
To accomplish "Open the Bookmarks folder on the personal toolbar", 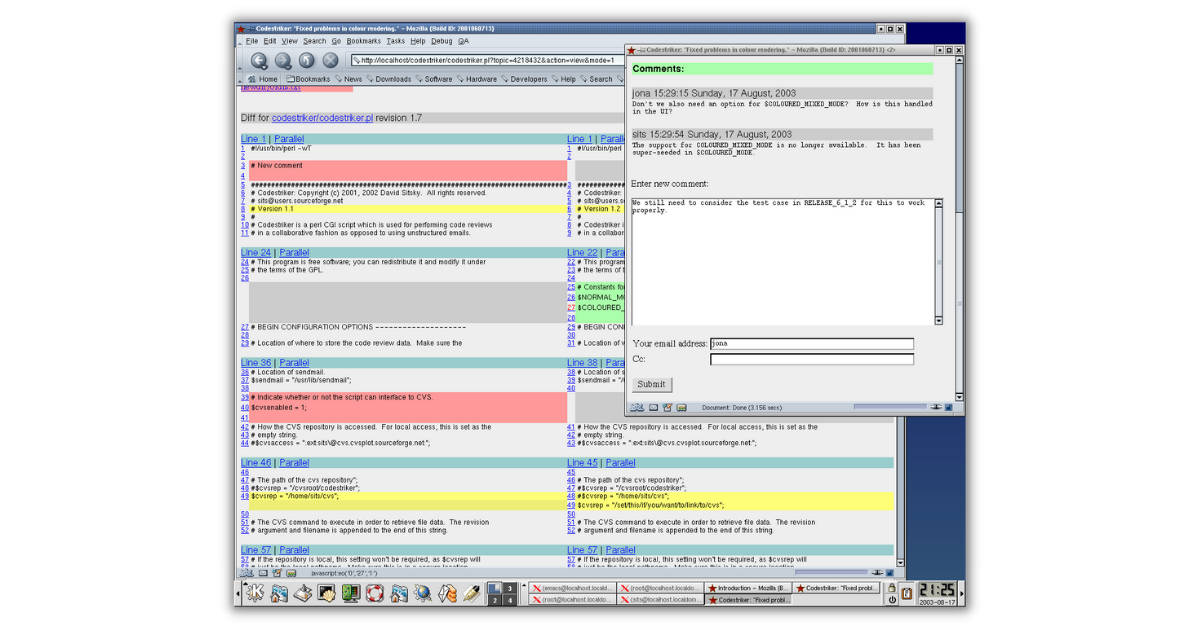I will (307, 78).
